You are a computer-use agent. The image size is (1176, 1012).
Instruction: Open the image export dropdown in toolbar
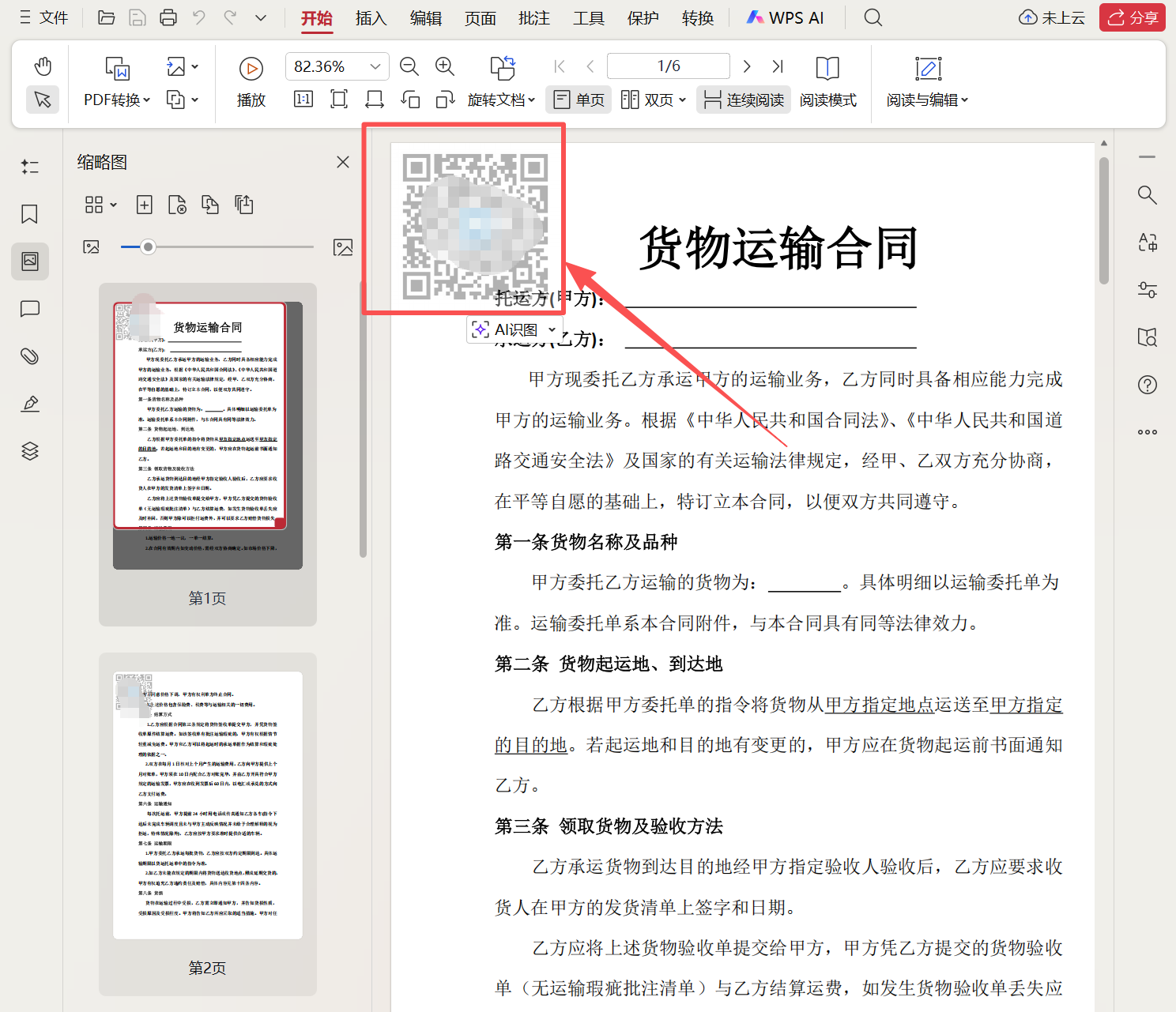coord(183,66)
